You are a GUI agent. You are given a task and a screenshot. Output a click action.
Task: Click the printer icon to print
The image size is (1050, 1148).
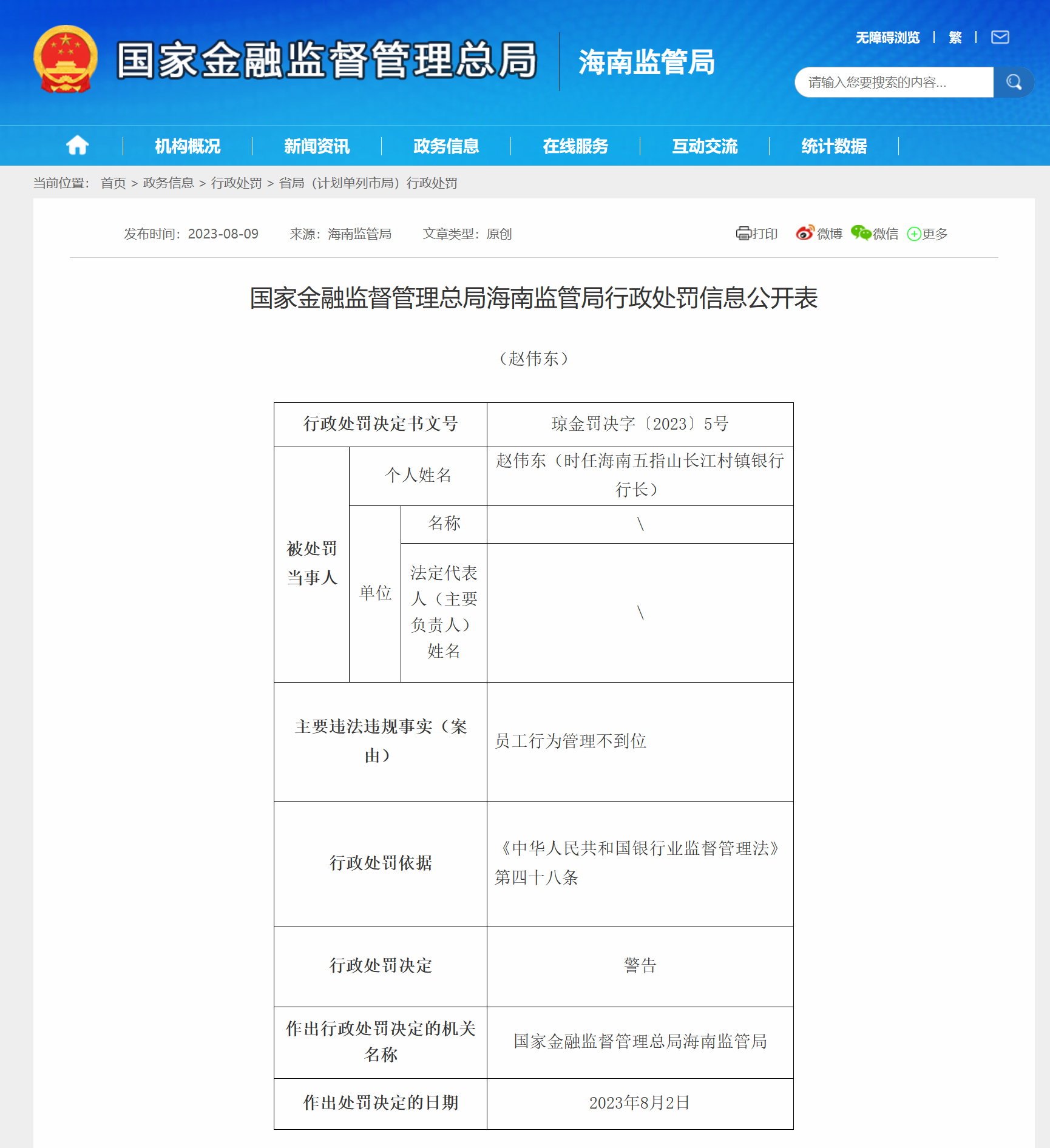coord(743,234)
